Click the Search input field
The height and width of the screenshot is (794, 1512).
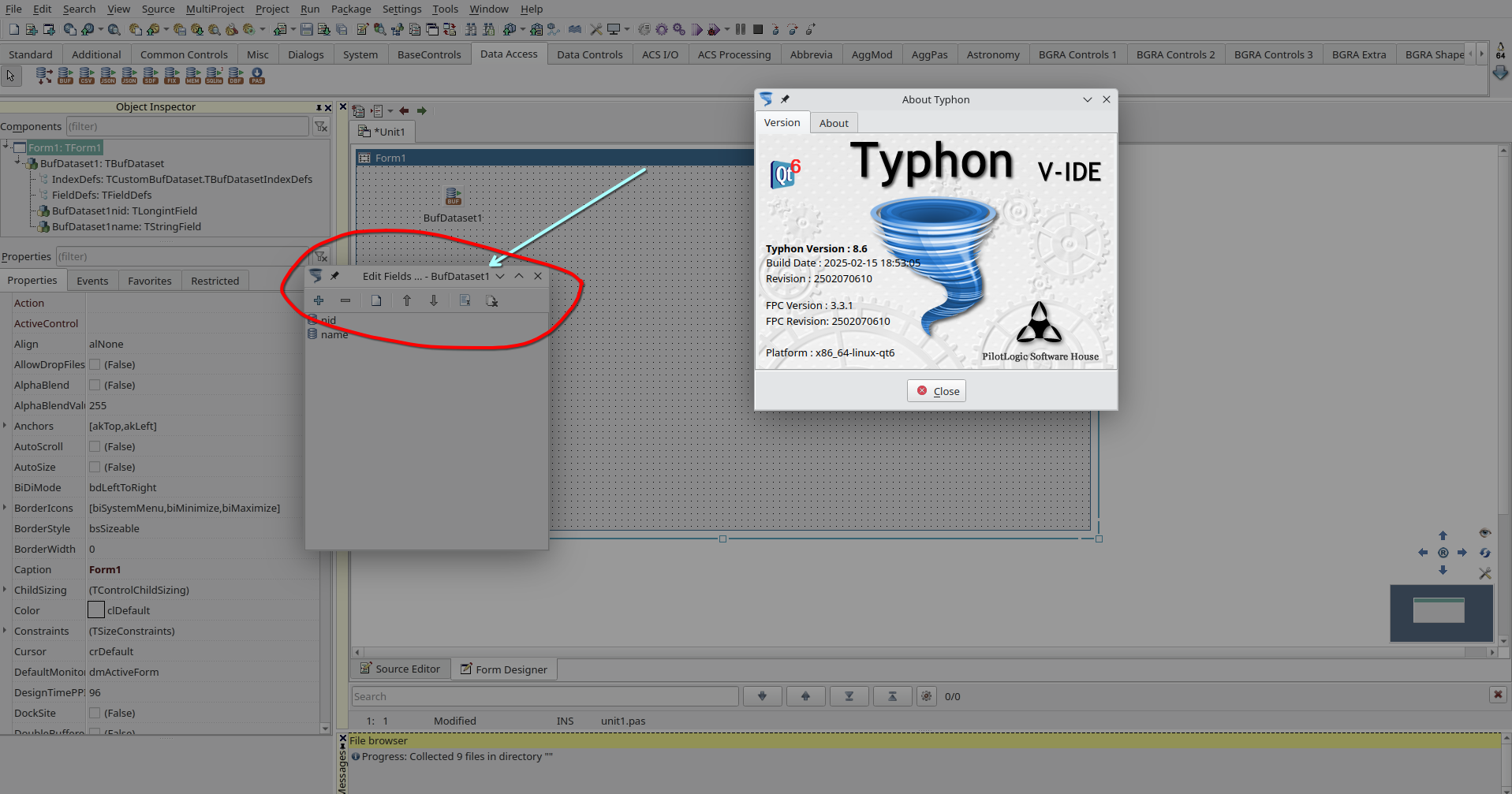point(545,696)
